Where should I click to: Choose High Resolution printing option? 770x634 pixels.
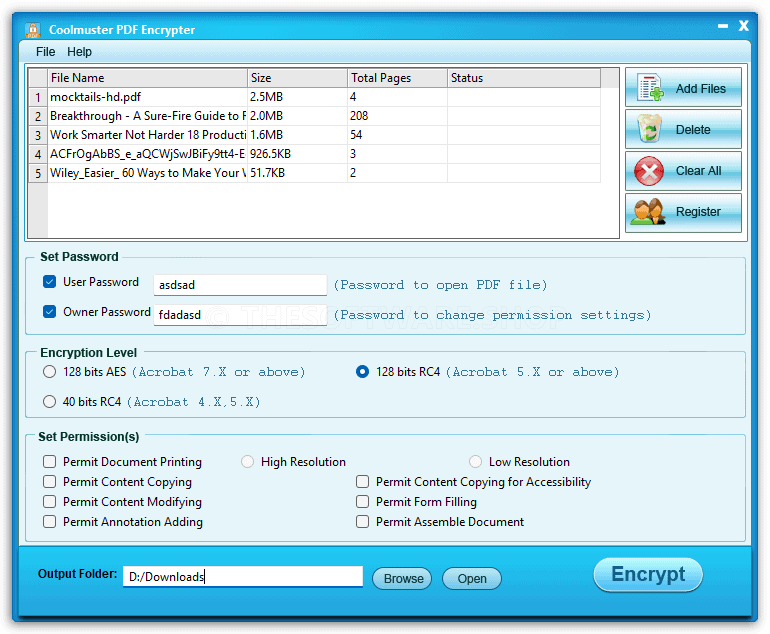click(x=248, y=462)
